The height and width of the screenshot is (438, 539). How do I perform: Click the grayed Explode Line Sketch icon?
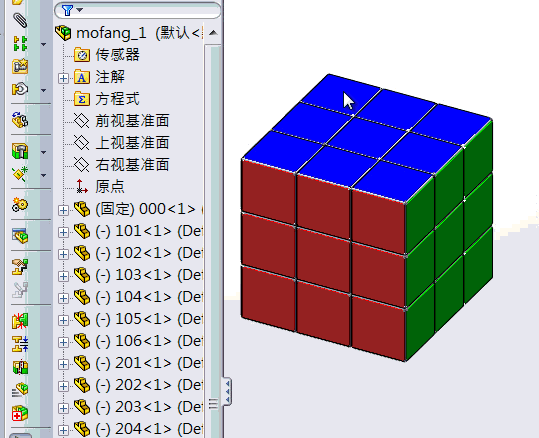click(20, 290)
